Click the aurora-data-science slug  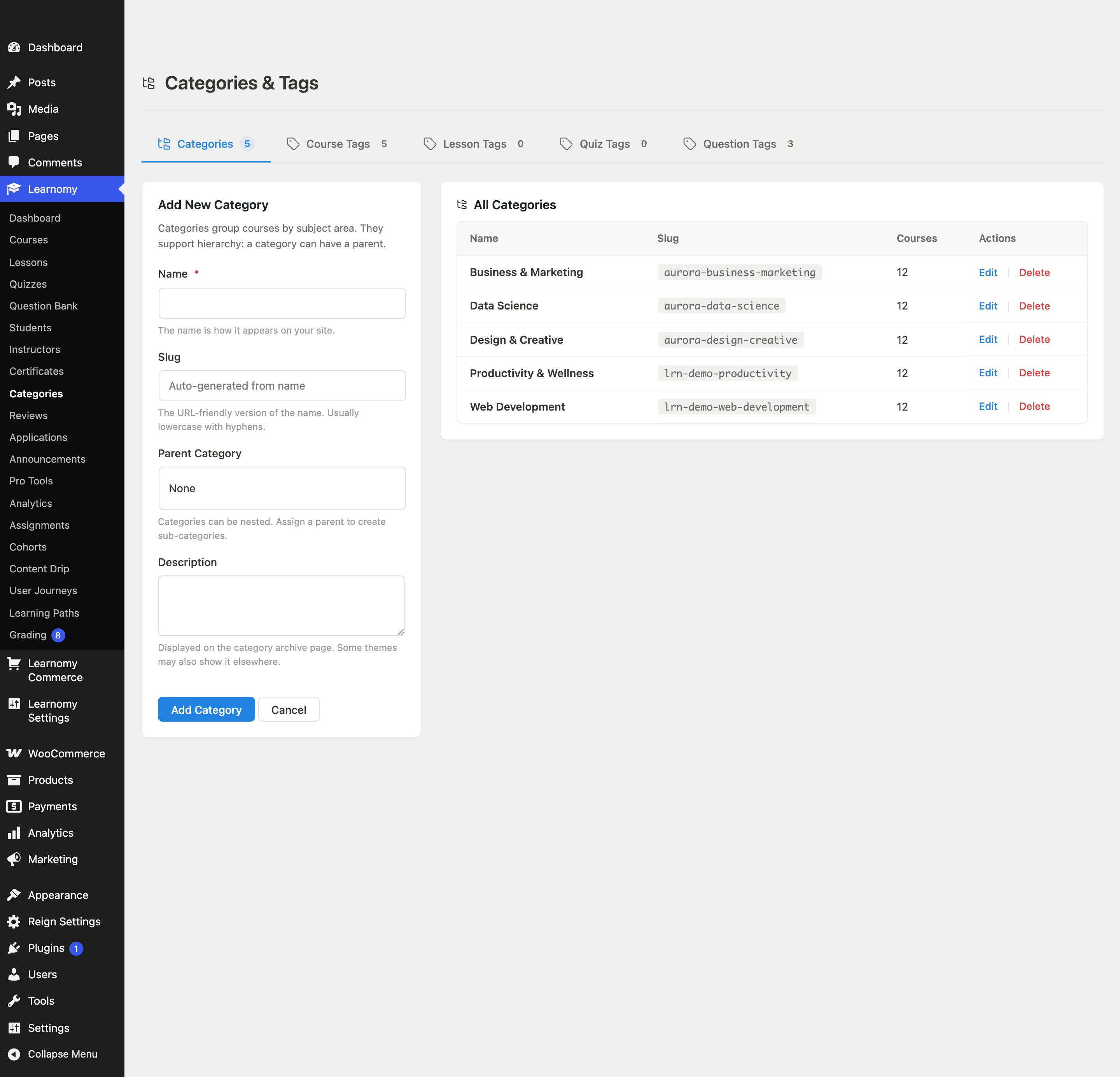point(721,306)
